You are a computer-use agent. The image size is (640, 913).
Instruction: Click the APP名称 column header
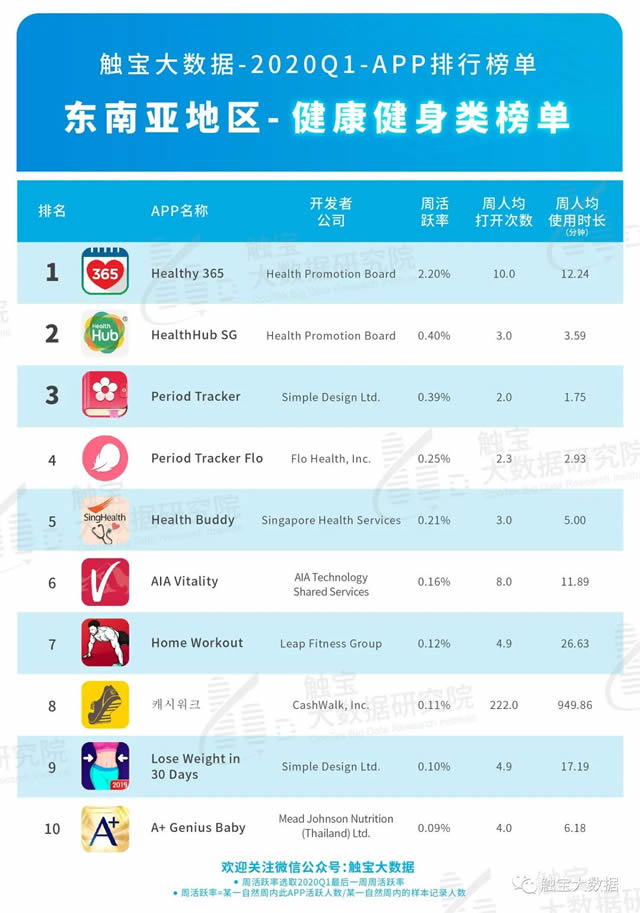[180, 211]
